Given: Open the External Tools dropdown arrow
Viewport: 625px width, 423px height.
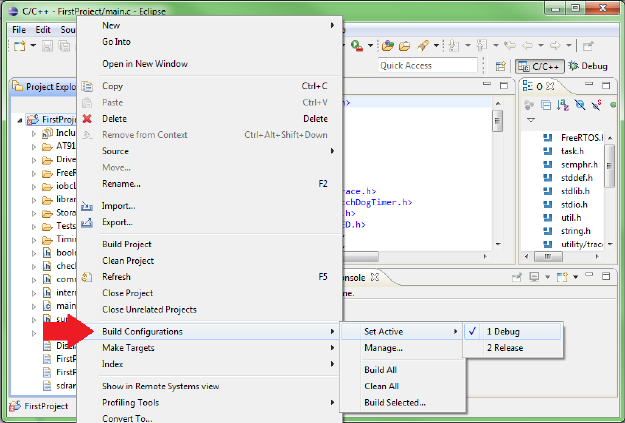Looking at the screenshot, I should 370,46.
